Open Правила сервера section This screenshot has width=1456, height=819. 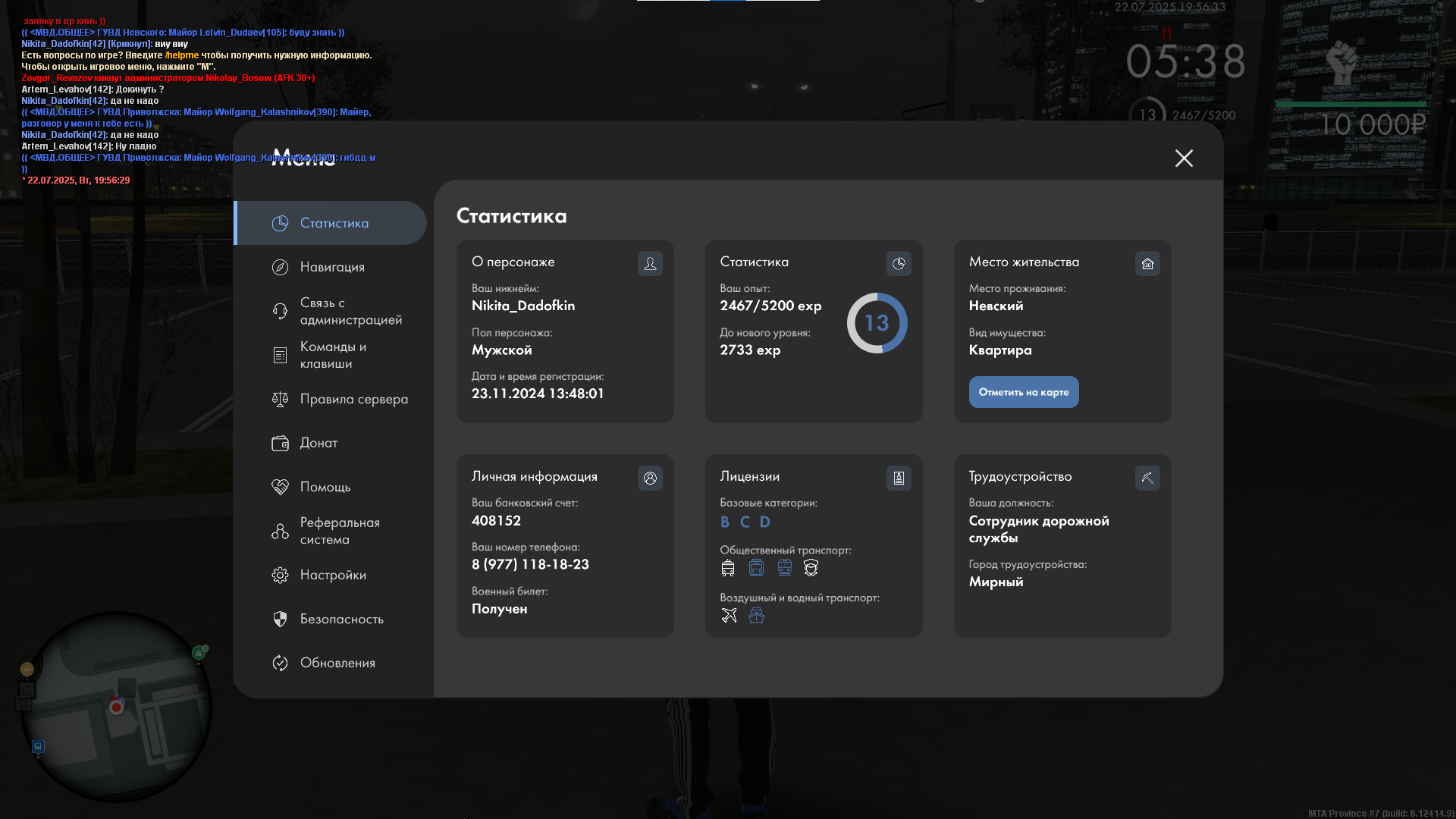[x=353, y=399]
